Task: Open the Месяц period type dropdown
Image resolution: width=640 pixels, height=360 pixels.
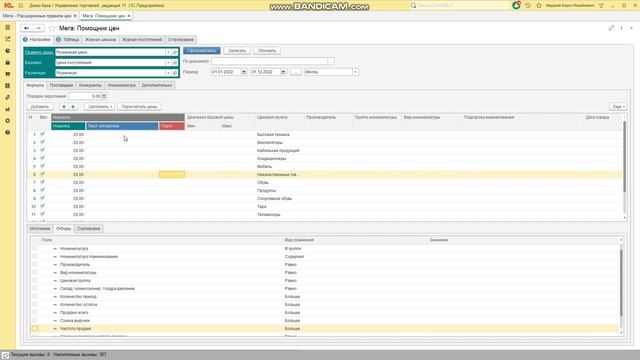Action: (355, 72)
